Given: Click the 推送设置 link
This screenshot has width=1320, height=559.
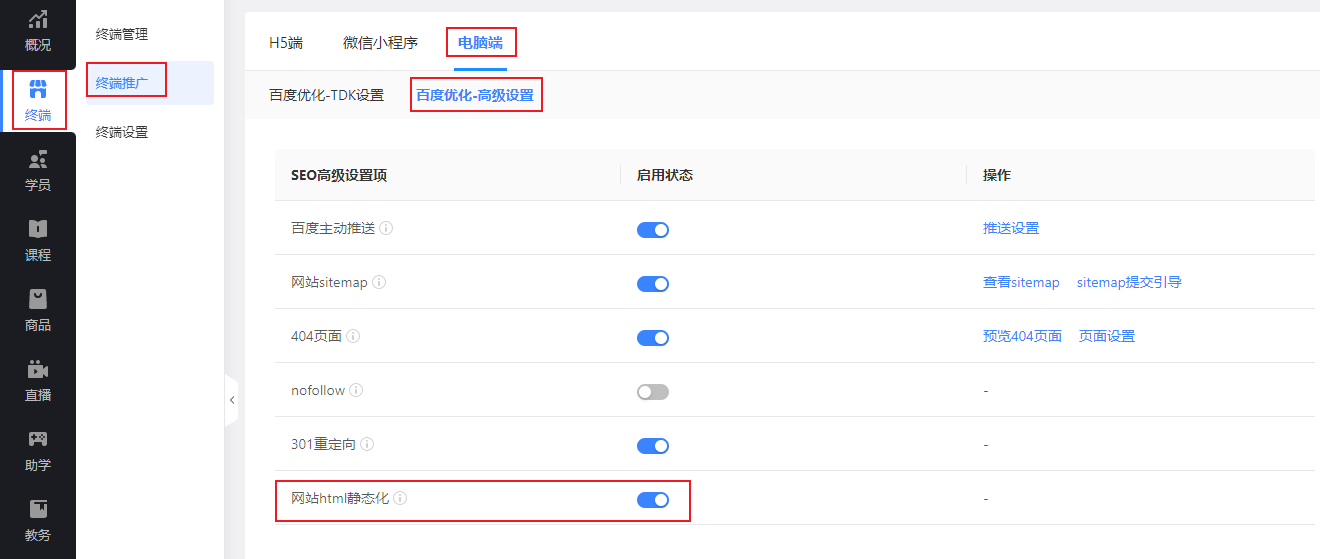Looking at the screenshot, I should (x=1011, y=228).
